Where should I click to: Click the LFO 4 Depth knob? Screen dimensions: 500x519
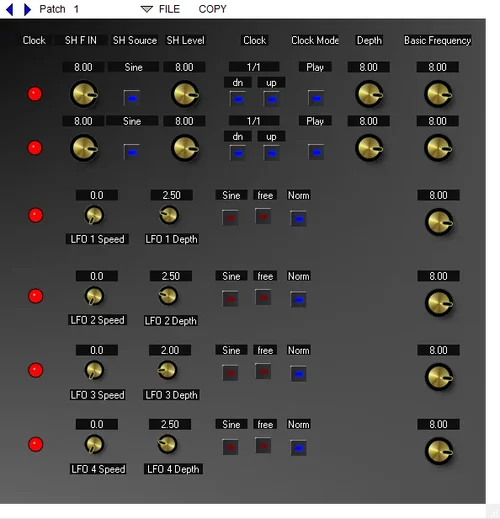167,444
